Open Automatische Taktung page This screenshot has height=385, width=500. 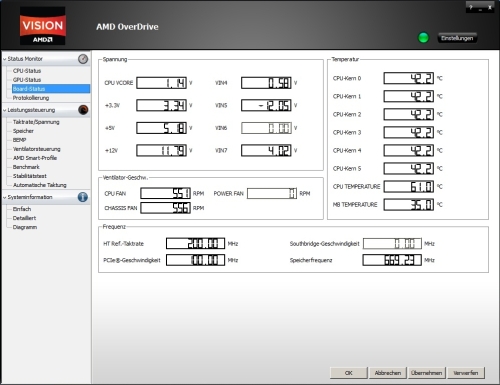[x=39, y=185]
